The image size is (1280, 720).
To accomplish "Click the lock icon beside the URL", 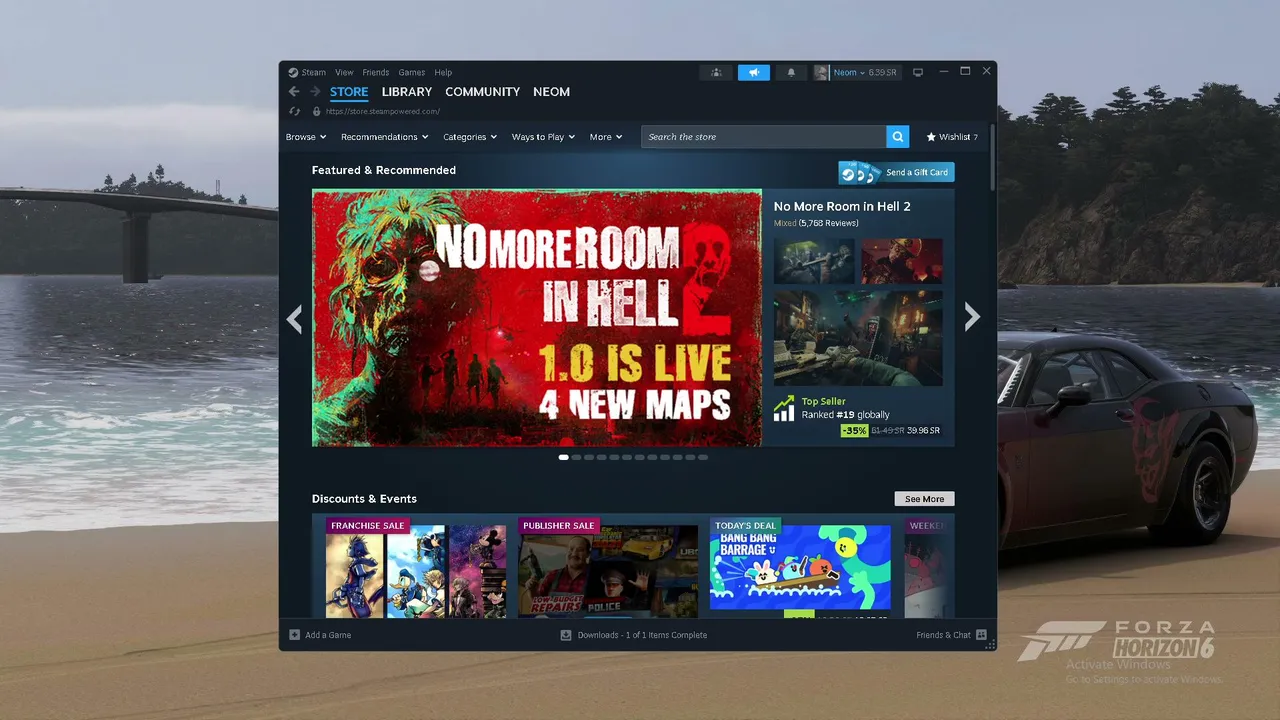I will (316, 111).
